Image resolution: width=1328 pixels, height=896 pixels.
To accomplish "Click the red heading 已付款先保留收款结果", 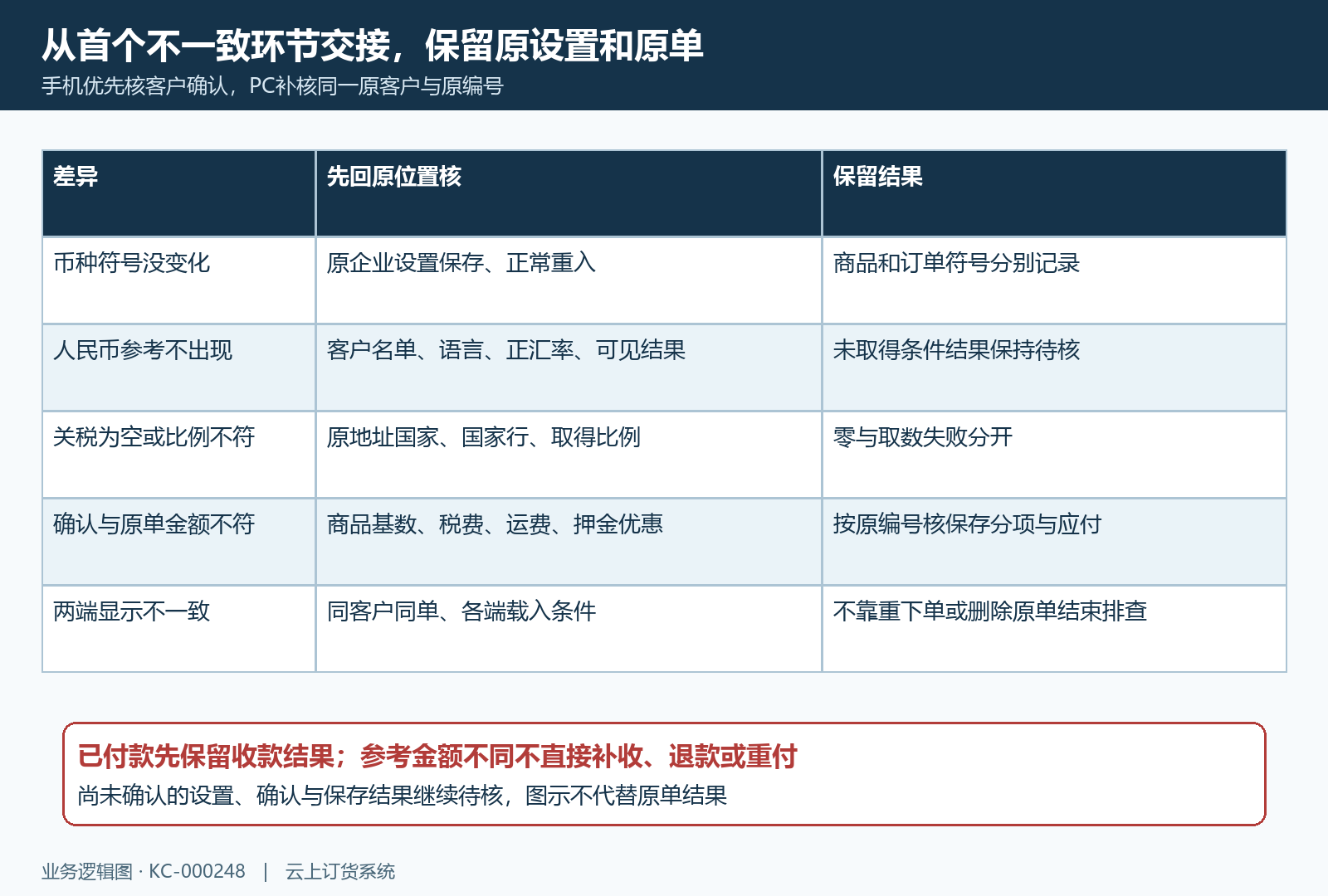I will (206, 757).
